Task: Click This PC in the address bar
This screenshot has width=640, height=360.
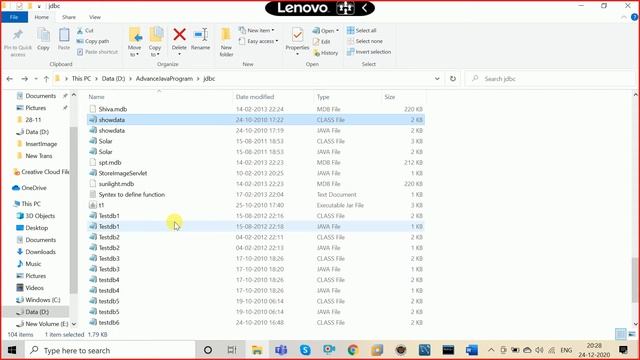Action: point(81,79)
